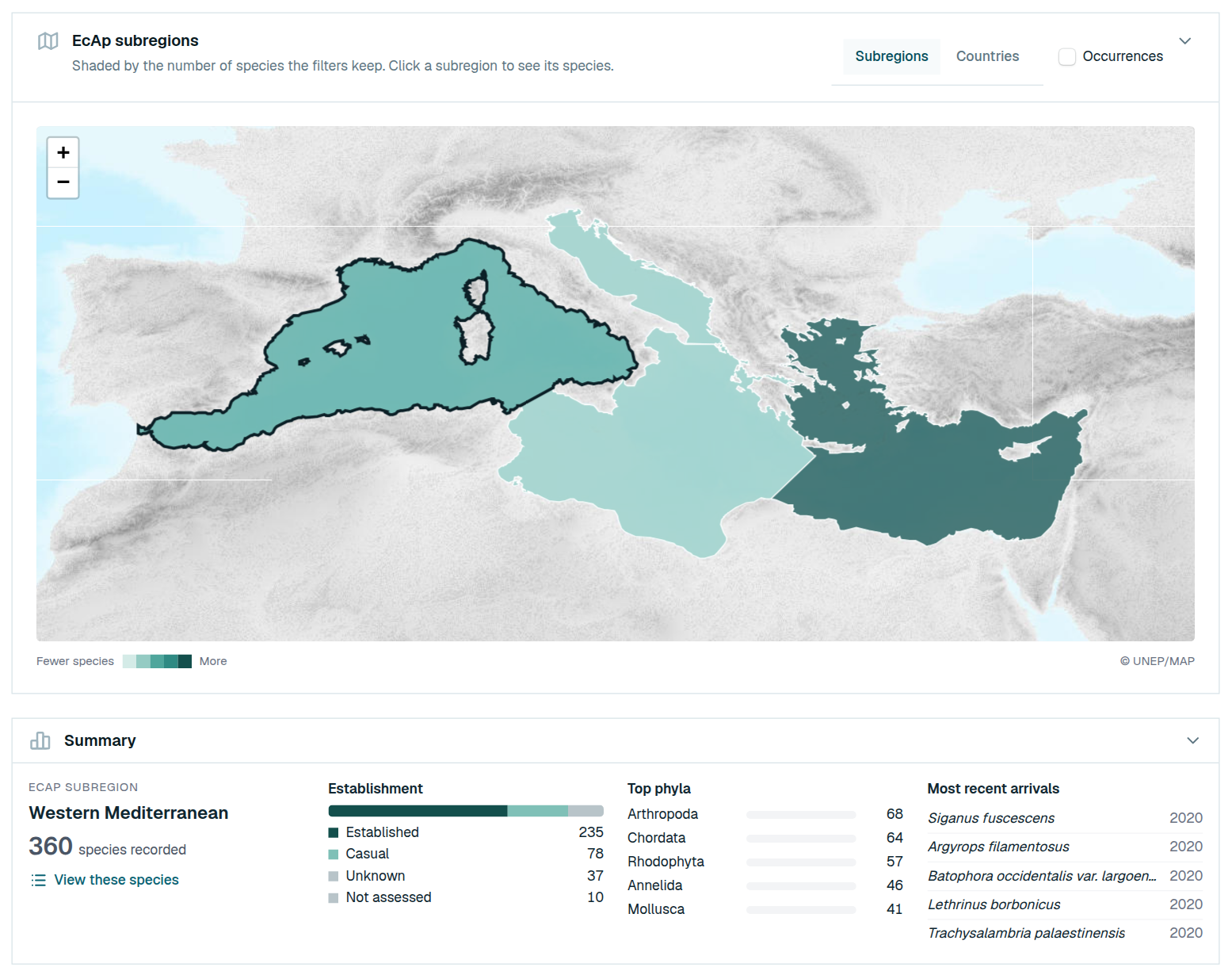Screen dimensions: 1232x975
Task: Click the Annelida phylum row
Action: coord(765,885)
